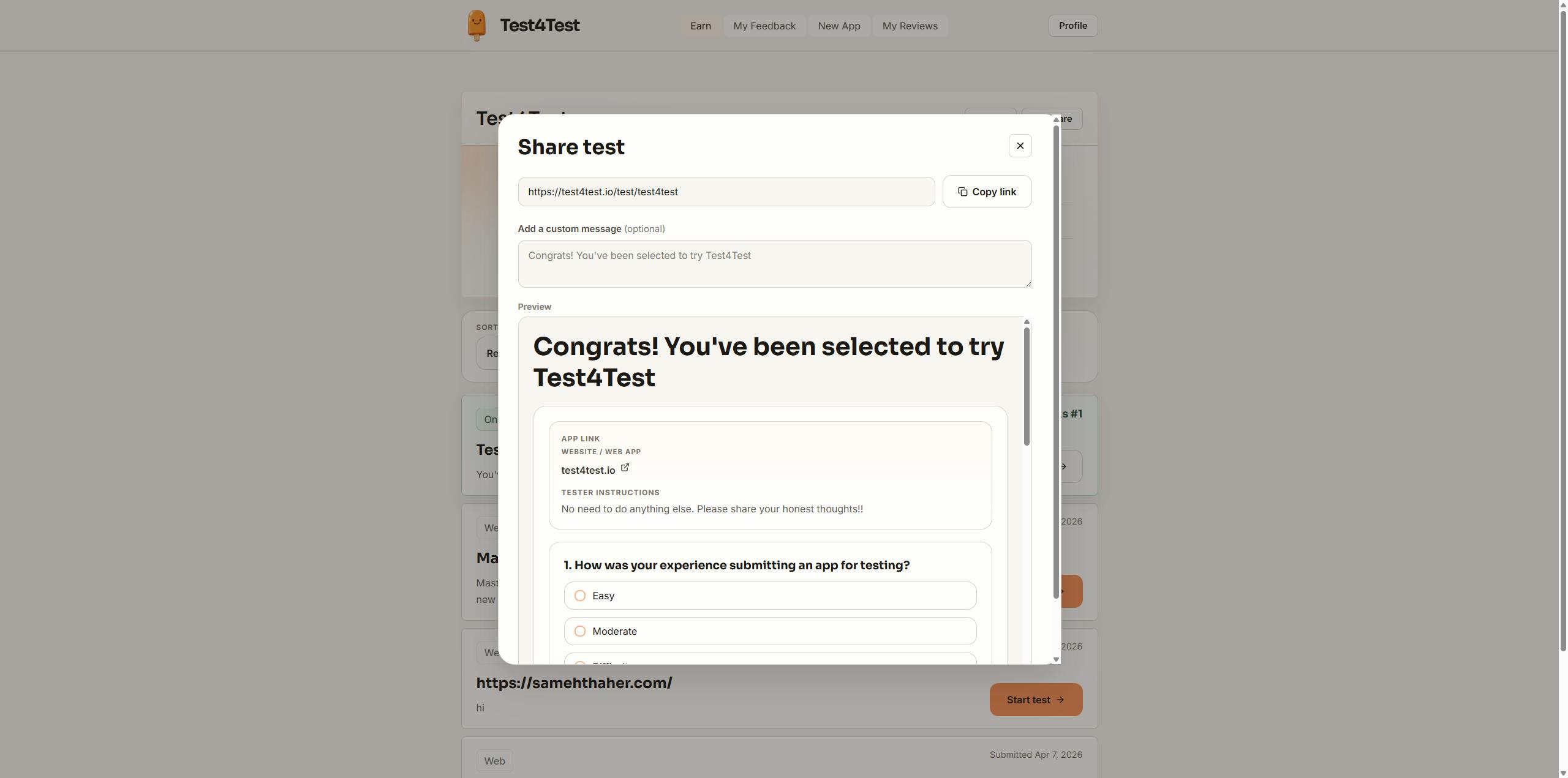Open test4test.io external link icon
The height and width of the screenshot is (778, 1568).
pos(625,468)
